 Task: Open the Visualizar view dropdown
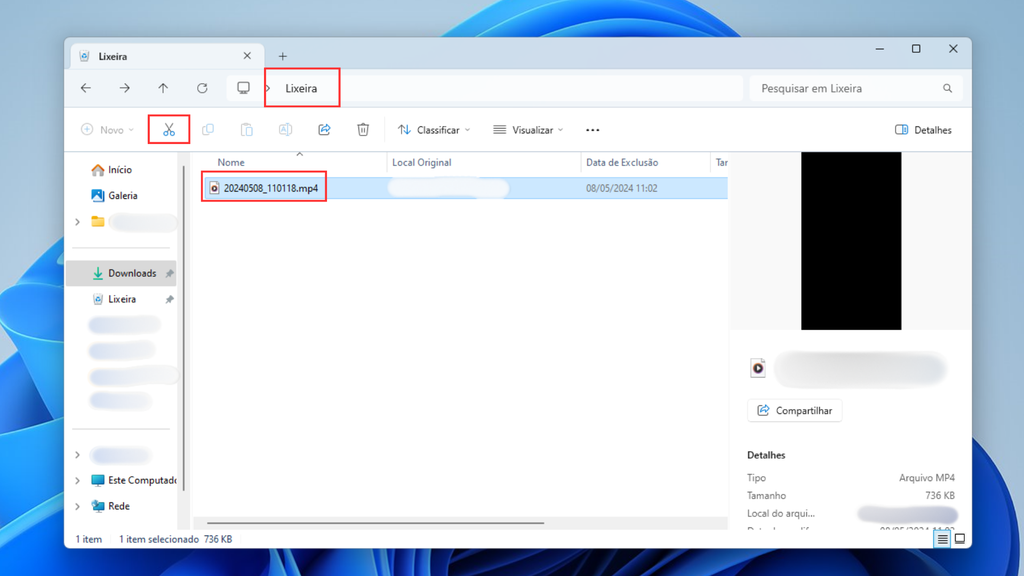[x=528, y=130]
